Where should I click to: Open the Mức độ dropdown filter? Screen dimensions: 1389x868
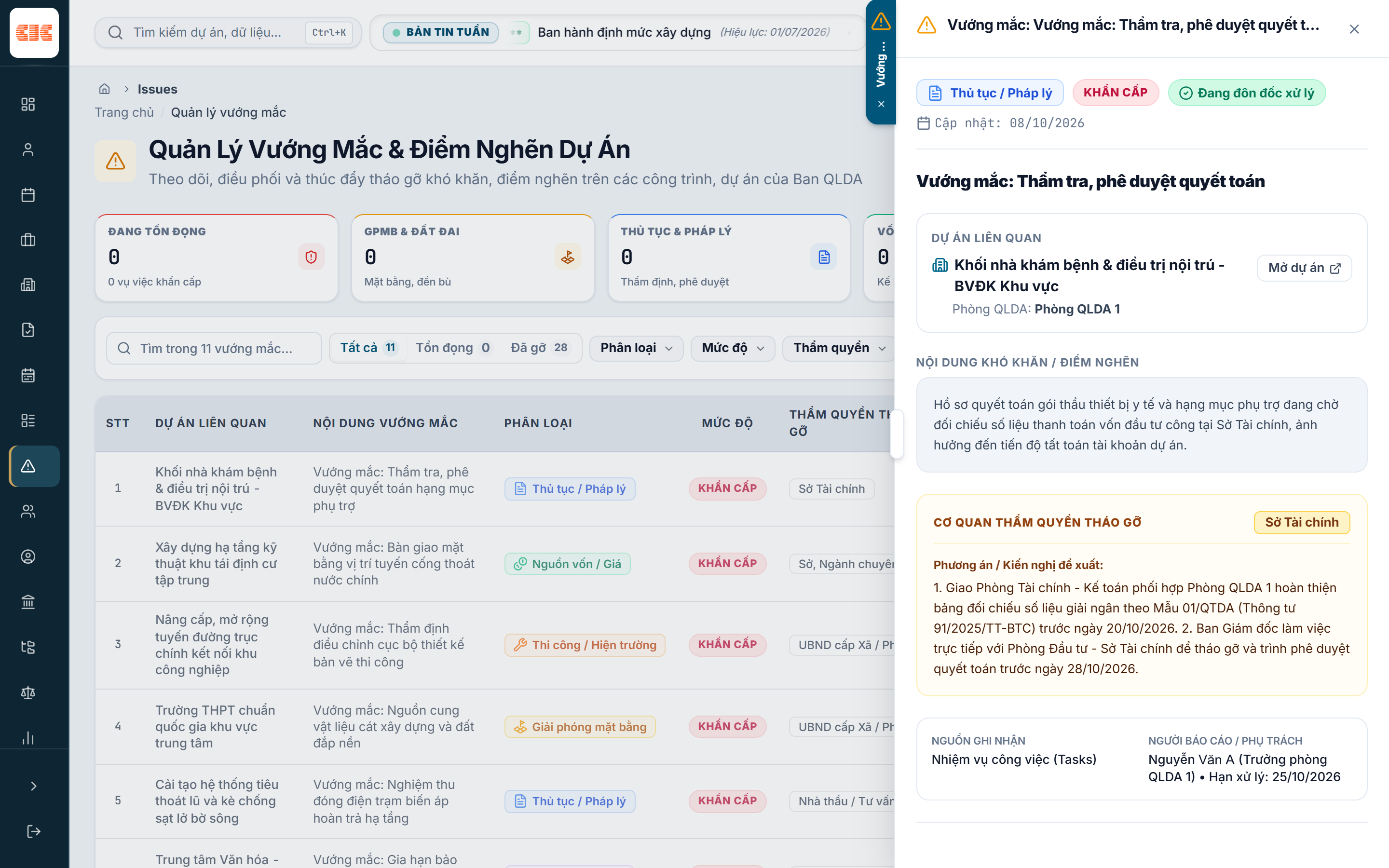coord(733,348)
